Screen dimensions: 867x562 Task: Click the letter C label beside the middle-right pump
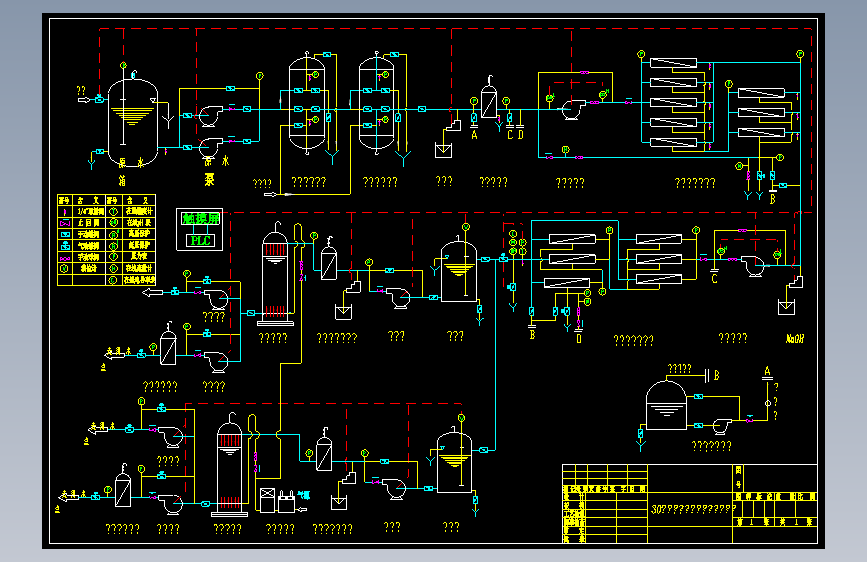click(714, 279)
